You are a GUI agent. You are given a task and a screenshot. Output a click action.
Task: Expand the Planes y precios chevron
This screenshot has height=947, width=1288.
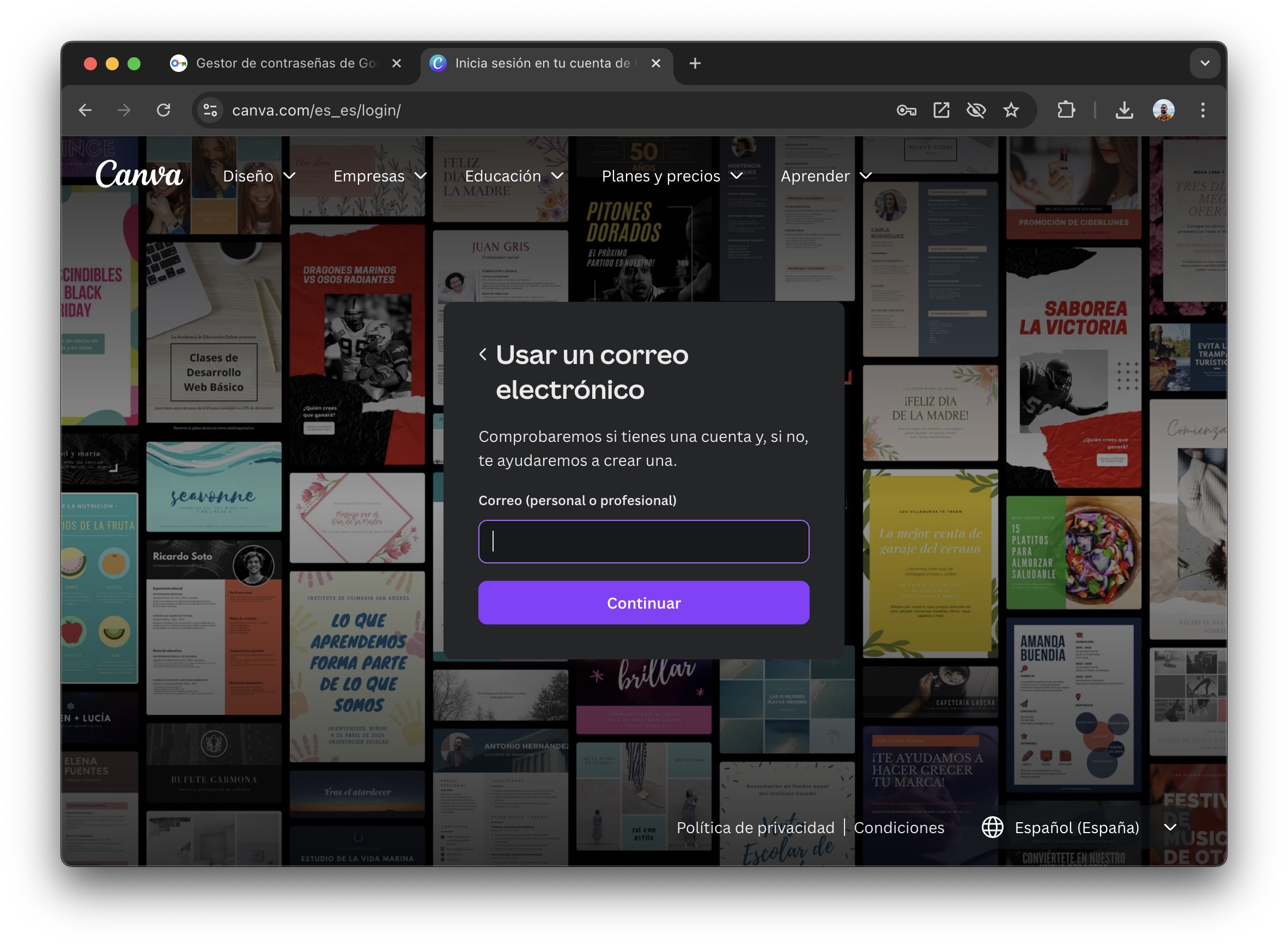point(737,176)
